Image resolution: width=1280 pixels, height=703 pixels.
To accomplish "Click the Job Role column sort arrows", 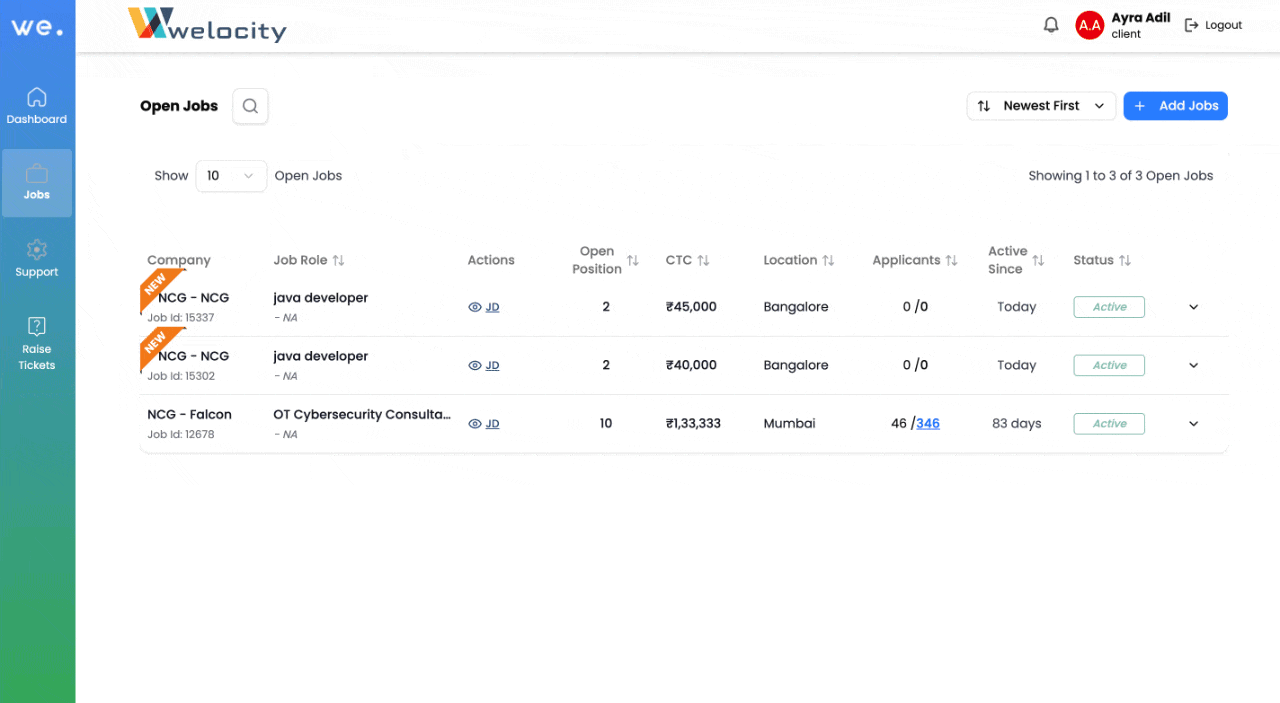I will click(x=338, y=260).
